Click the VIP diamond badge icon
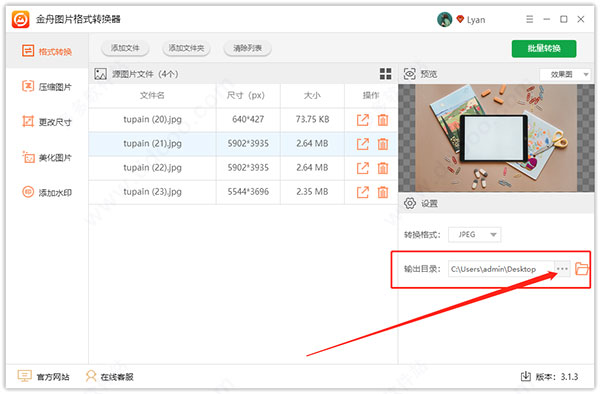 (460, 19)
